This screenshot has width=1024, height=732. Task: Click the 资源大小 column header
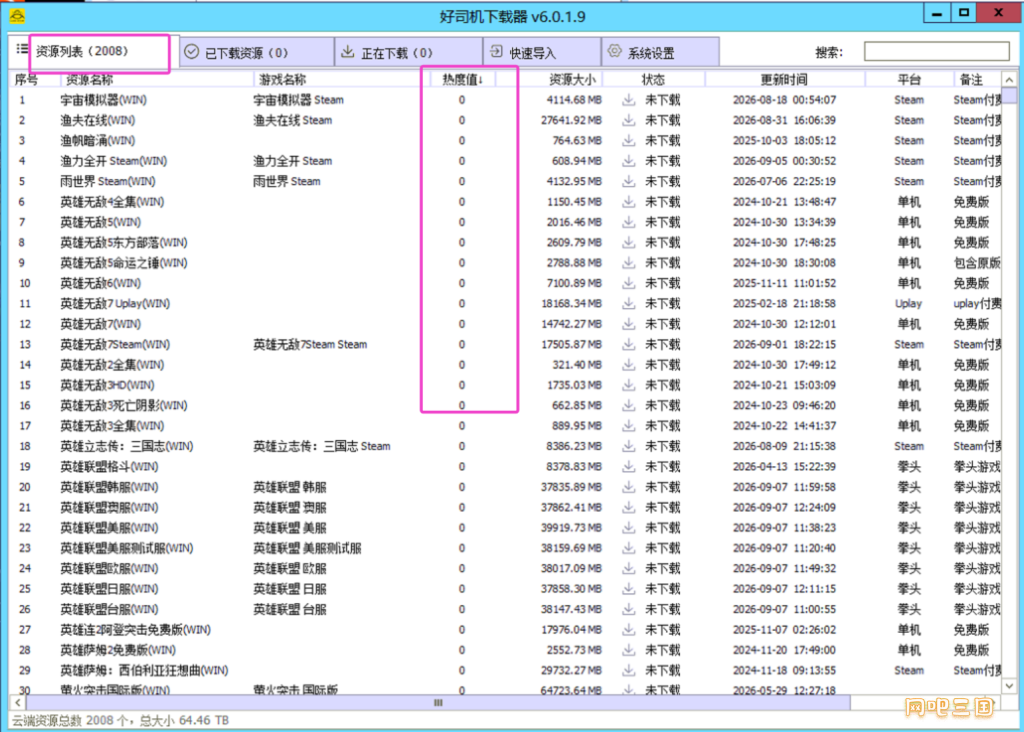click(572, 80)
